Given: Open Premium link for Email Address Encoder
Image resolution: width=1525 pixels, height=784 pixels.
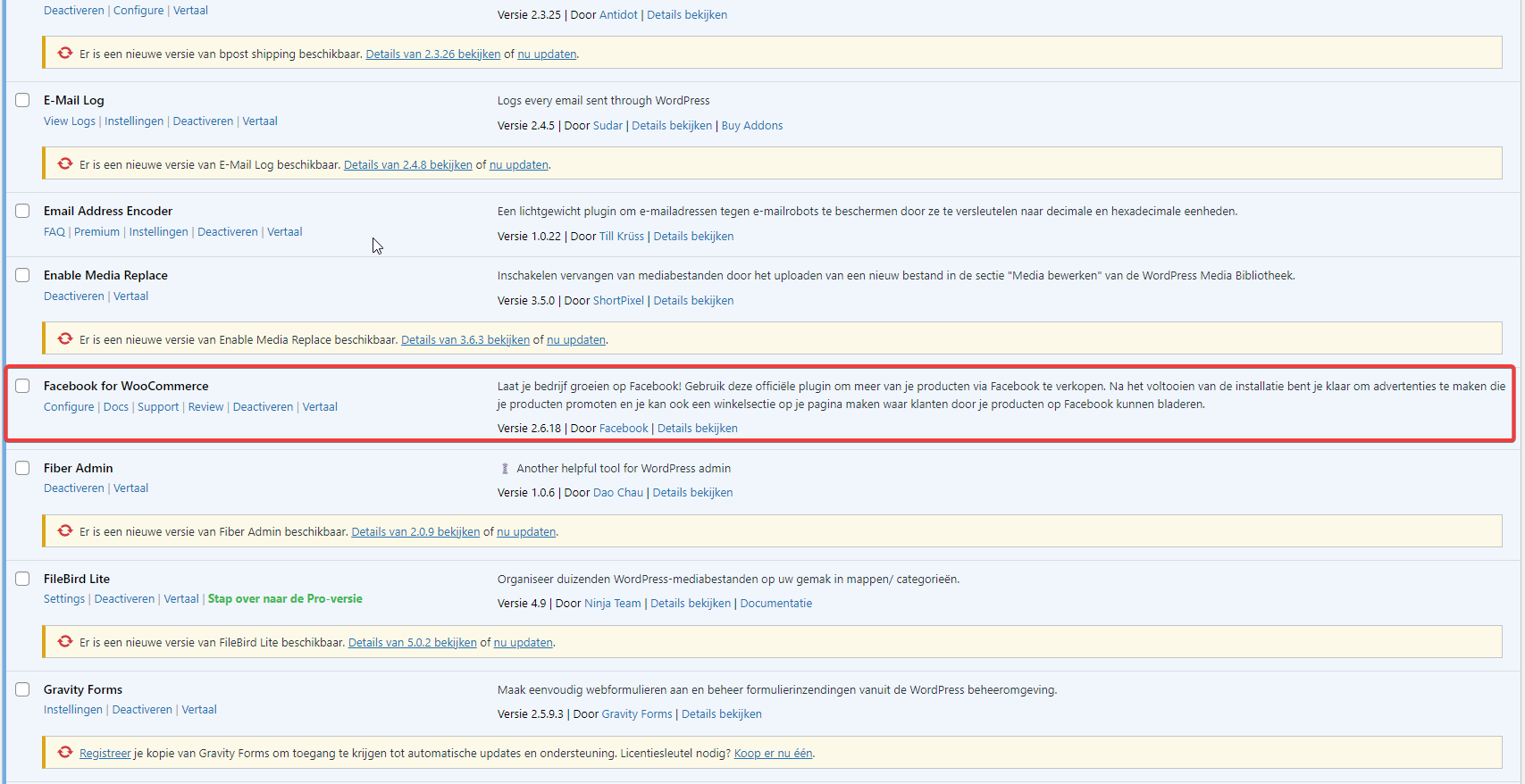Looking at the screenshot, I should point(96,232).
